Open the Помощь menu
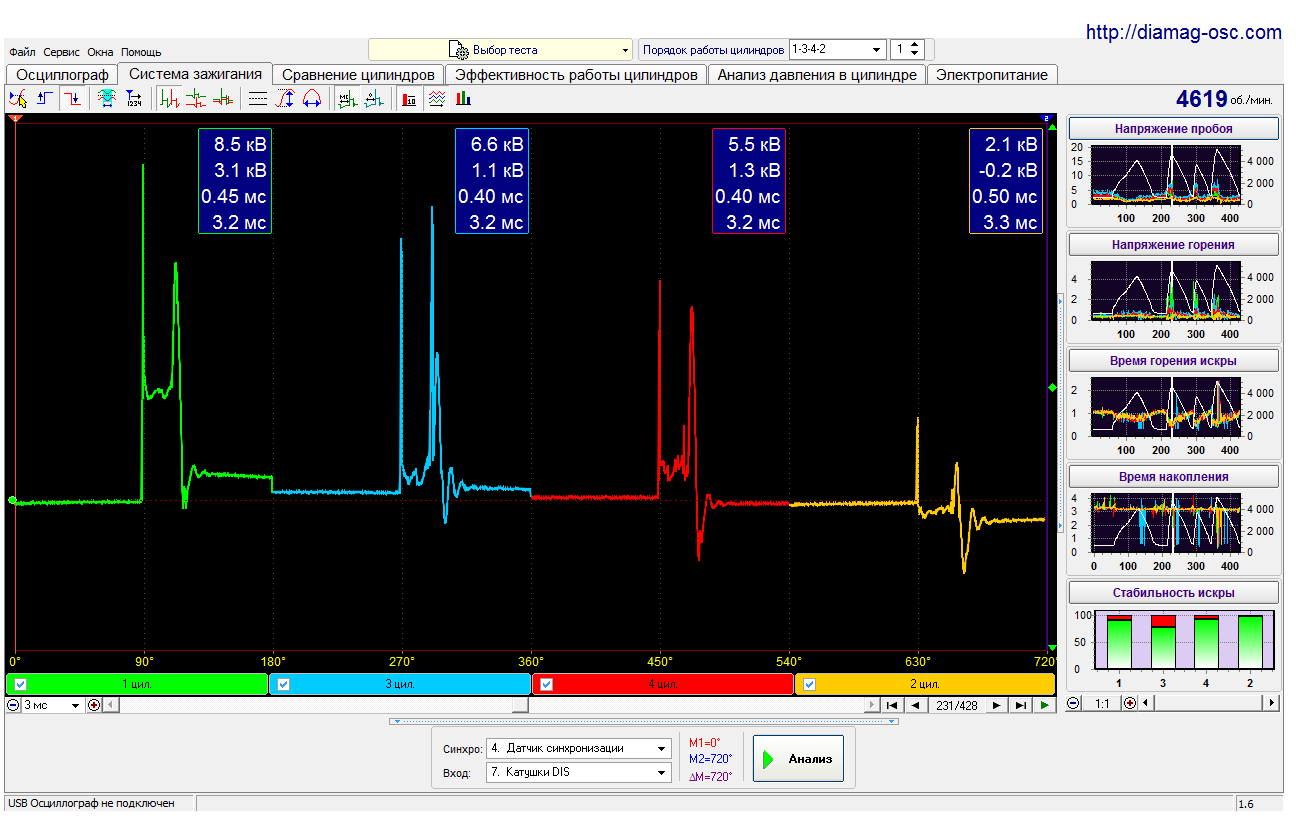 click(141, 52)
